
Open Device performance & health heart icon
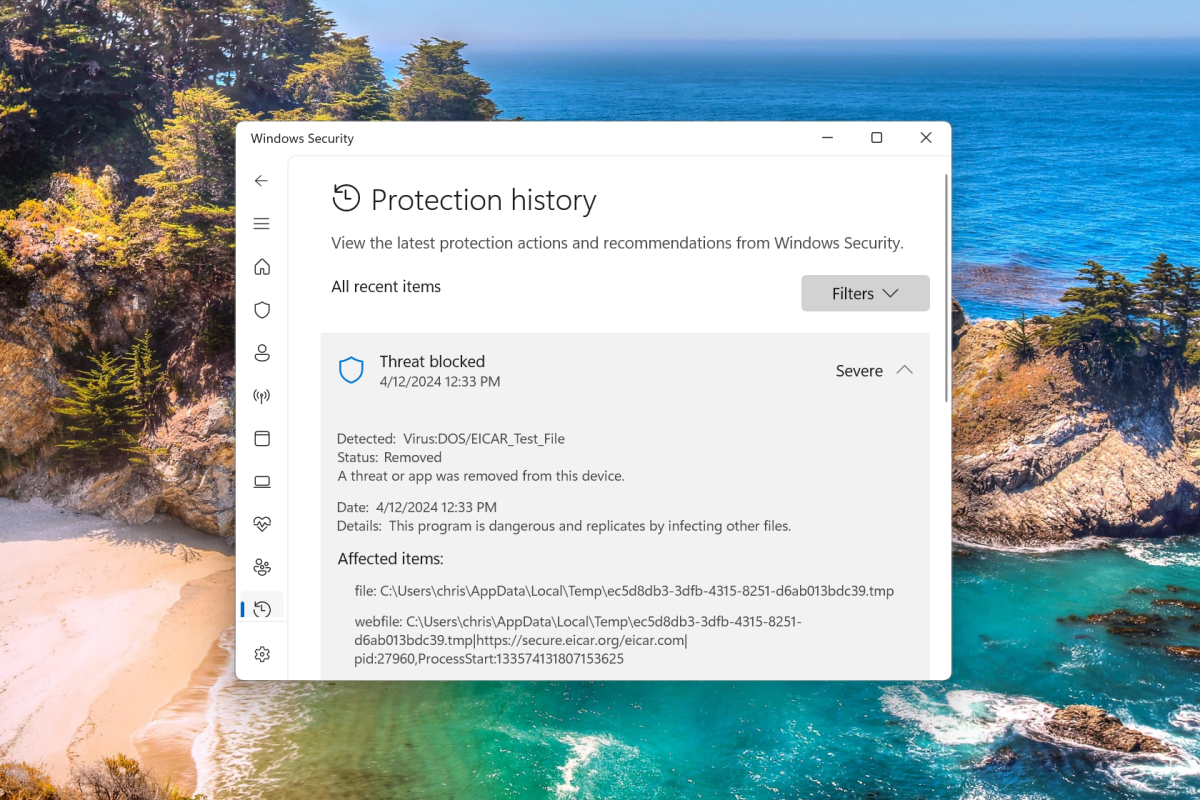coord(262,524)
